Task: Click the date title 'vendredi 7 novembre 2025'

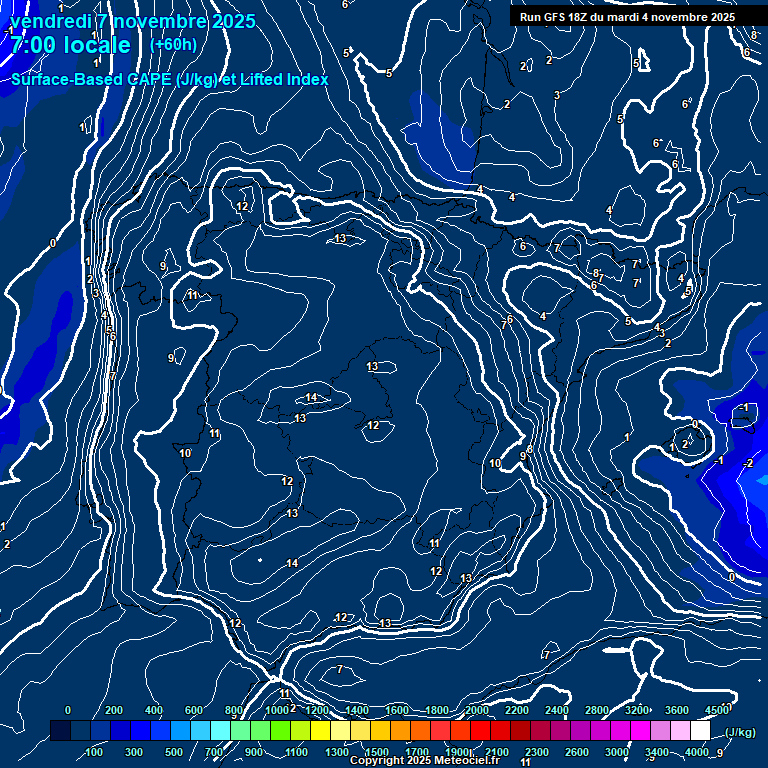Action: [x=133, y=21]
